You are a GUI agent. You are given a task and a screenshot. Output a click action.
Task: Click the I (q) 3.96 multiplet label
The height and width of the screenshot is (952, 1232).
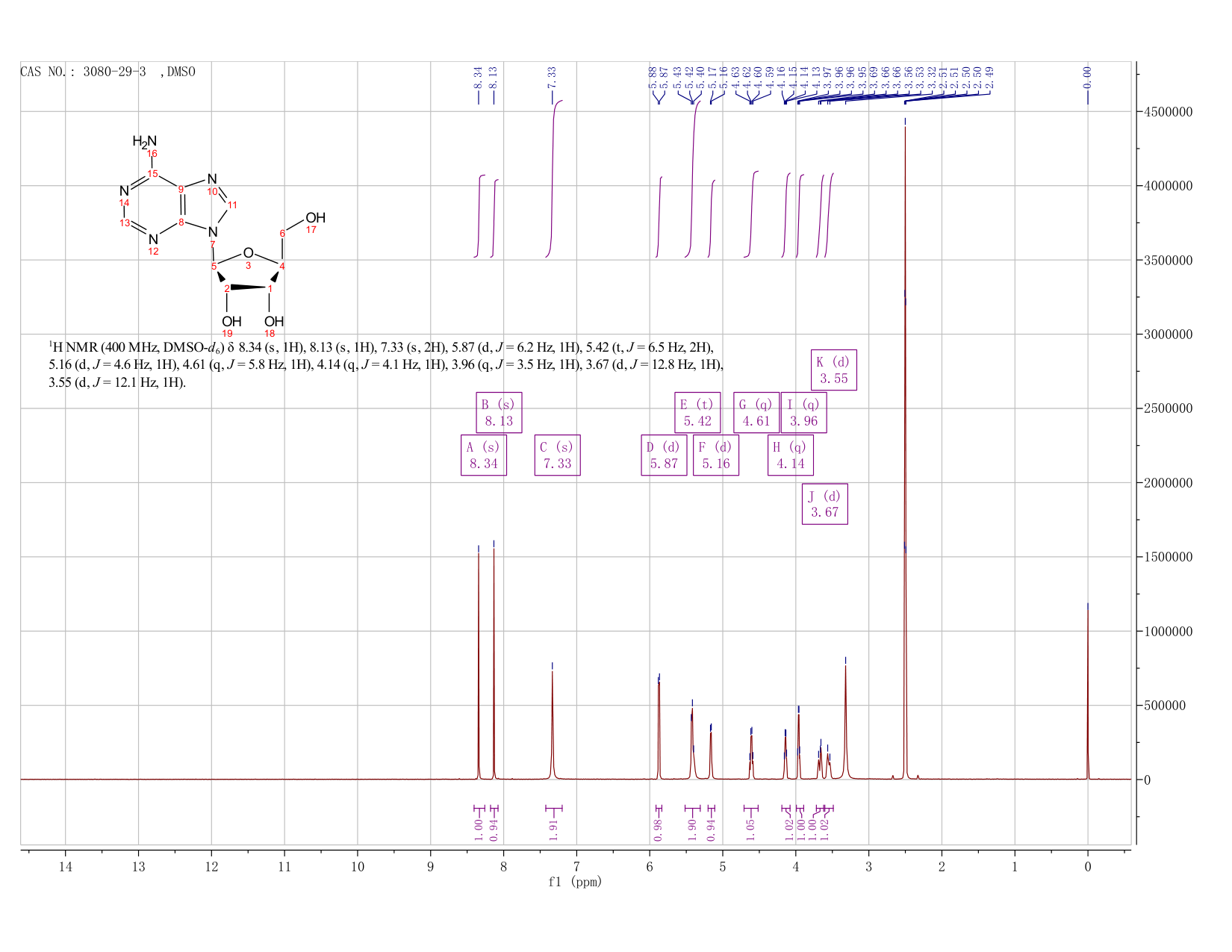point(804,412)
